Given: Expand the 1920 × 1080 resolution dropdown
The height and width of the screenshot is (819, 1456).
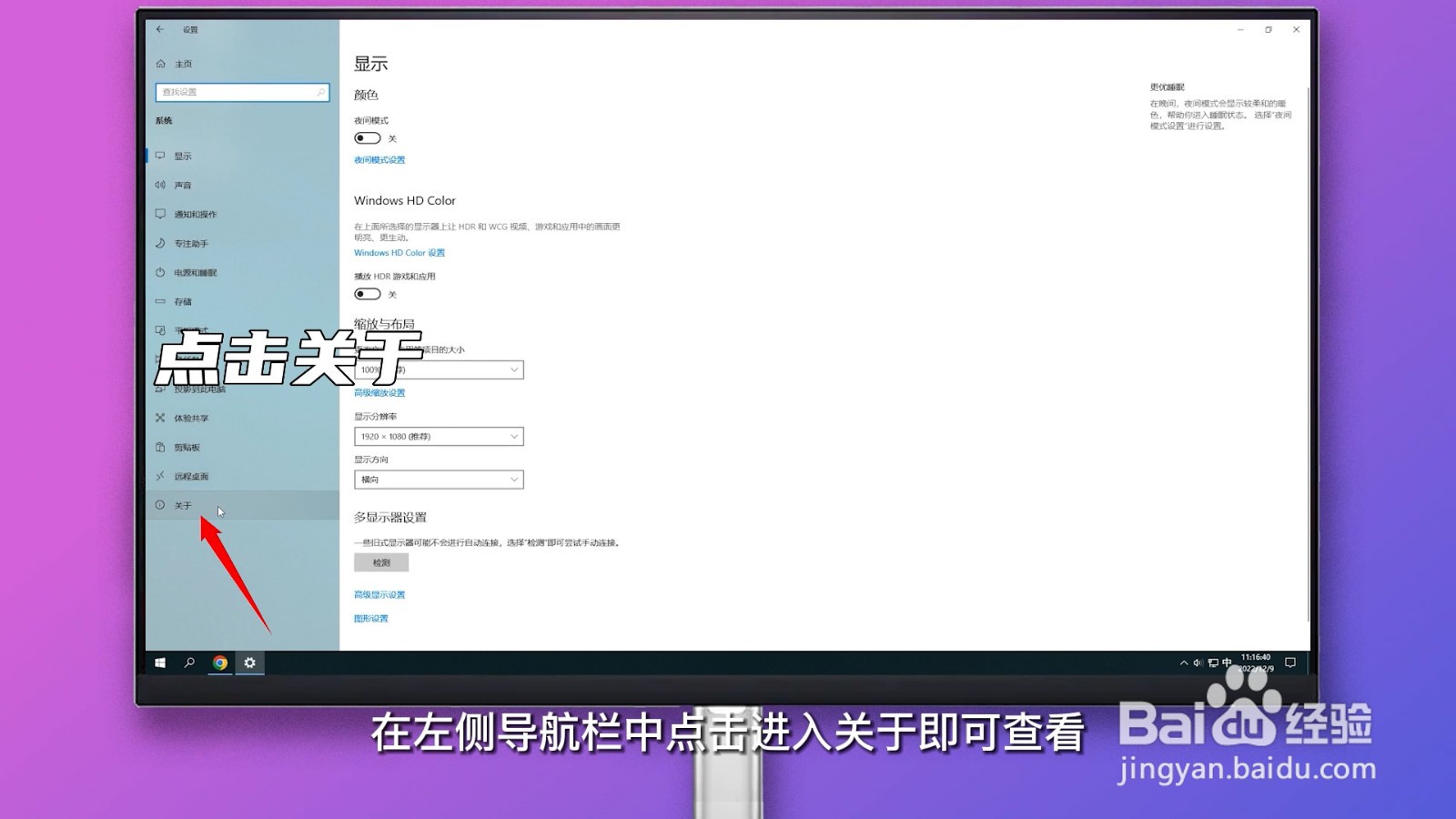Looking at the screenshot, I should point(439,436).
